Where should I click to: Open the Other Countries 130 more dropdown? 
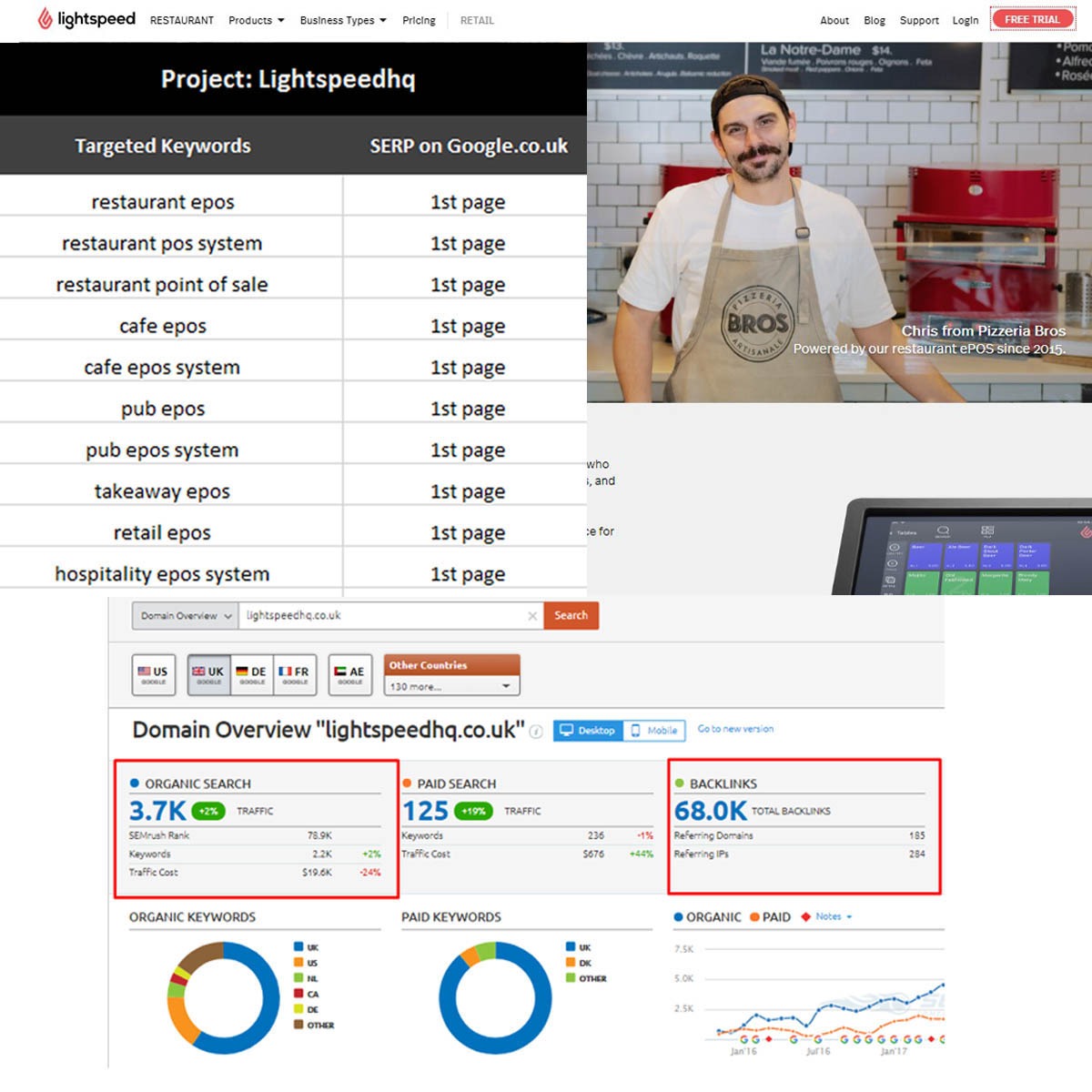[451, 686]
